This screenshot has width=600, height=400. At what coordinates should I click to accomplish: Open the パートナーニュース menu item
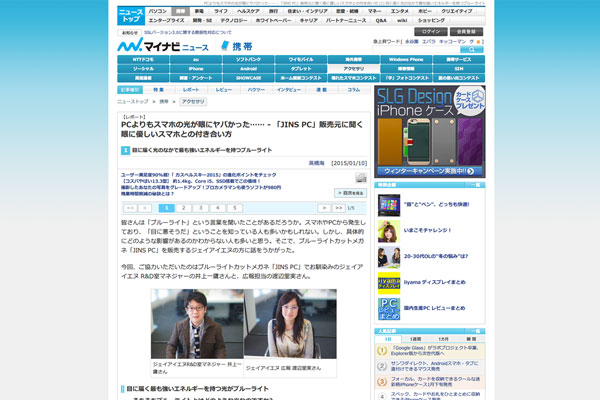346,21
